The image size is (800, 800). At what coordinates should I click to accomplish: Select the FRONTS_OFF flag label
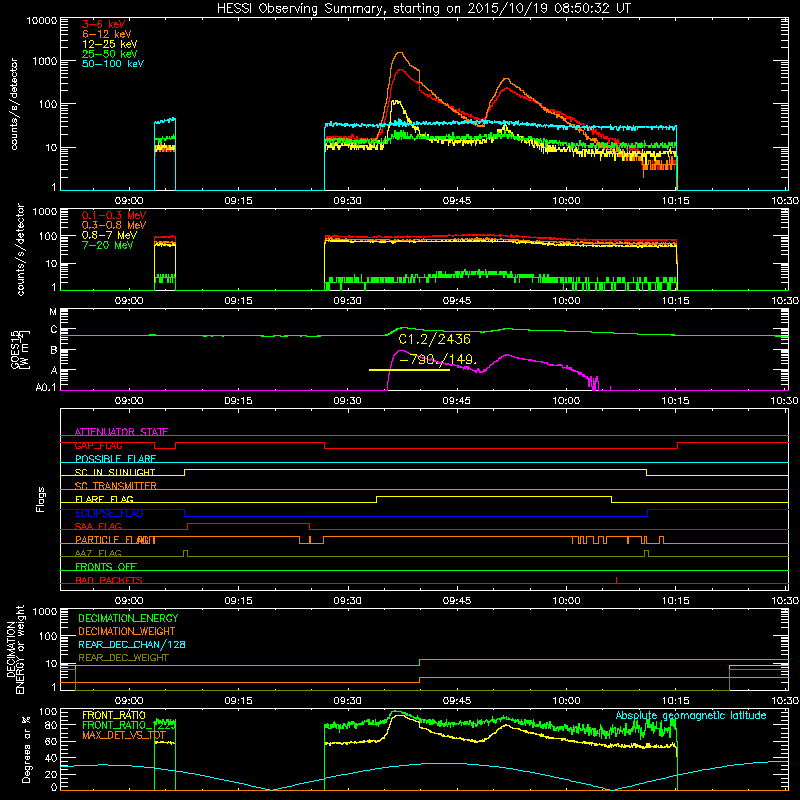pos(106,567)
